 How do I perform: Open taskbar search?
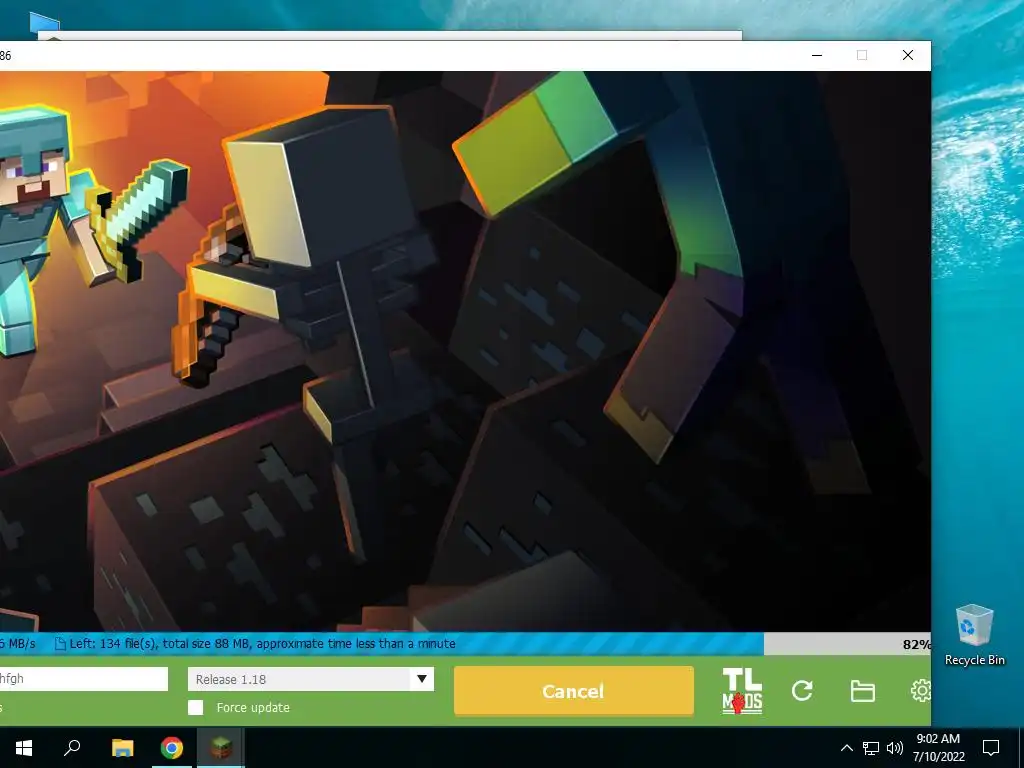point(72,748)
